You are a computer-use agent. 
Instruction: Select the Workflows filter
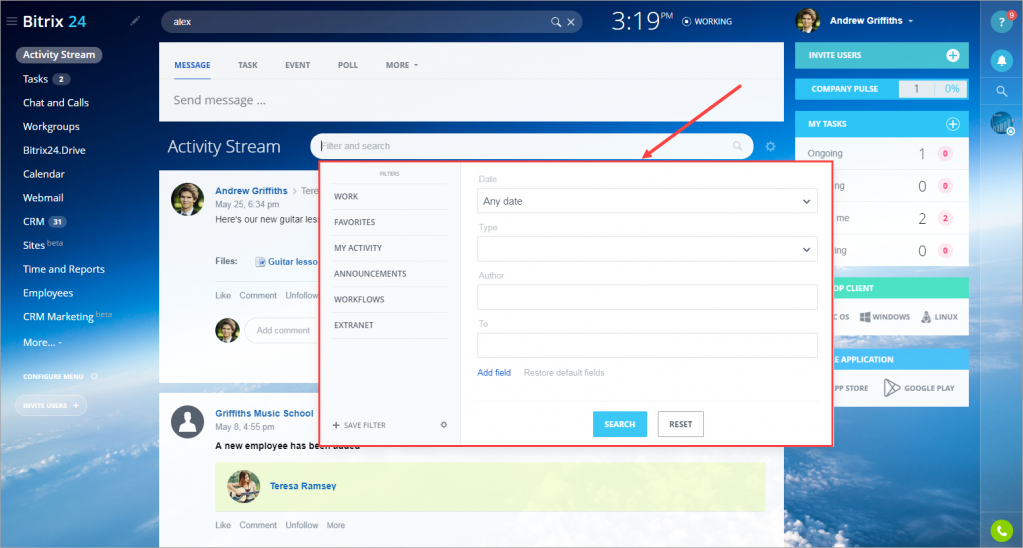389,299
